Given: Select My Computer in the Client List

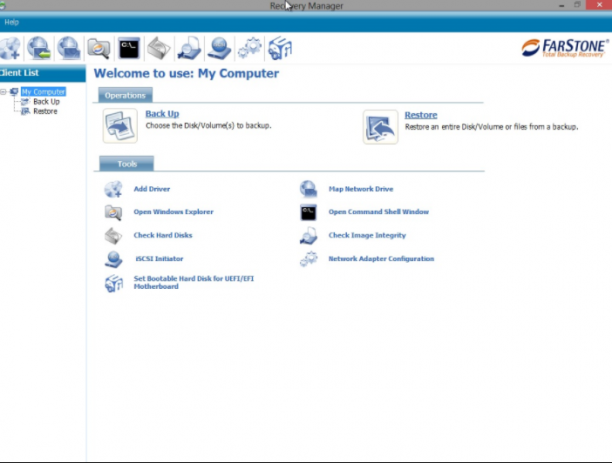Looking at the screenshot, I should tap(43, 92).
